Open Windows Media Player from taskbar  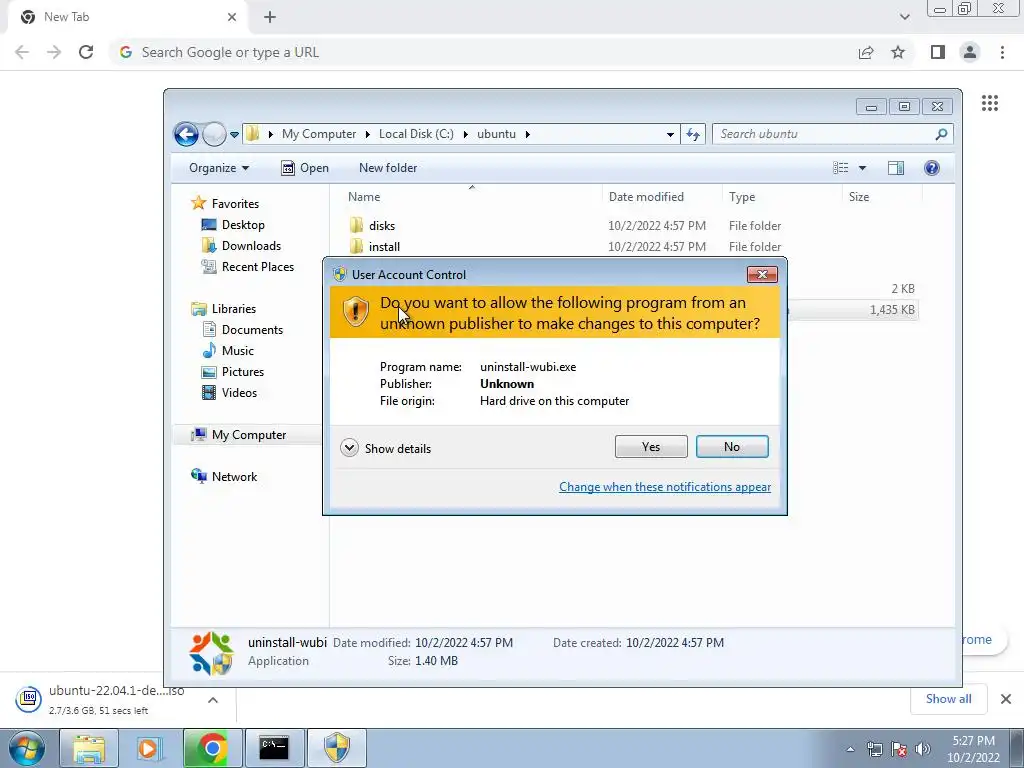pos(150,748)
